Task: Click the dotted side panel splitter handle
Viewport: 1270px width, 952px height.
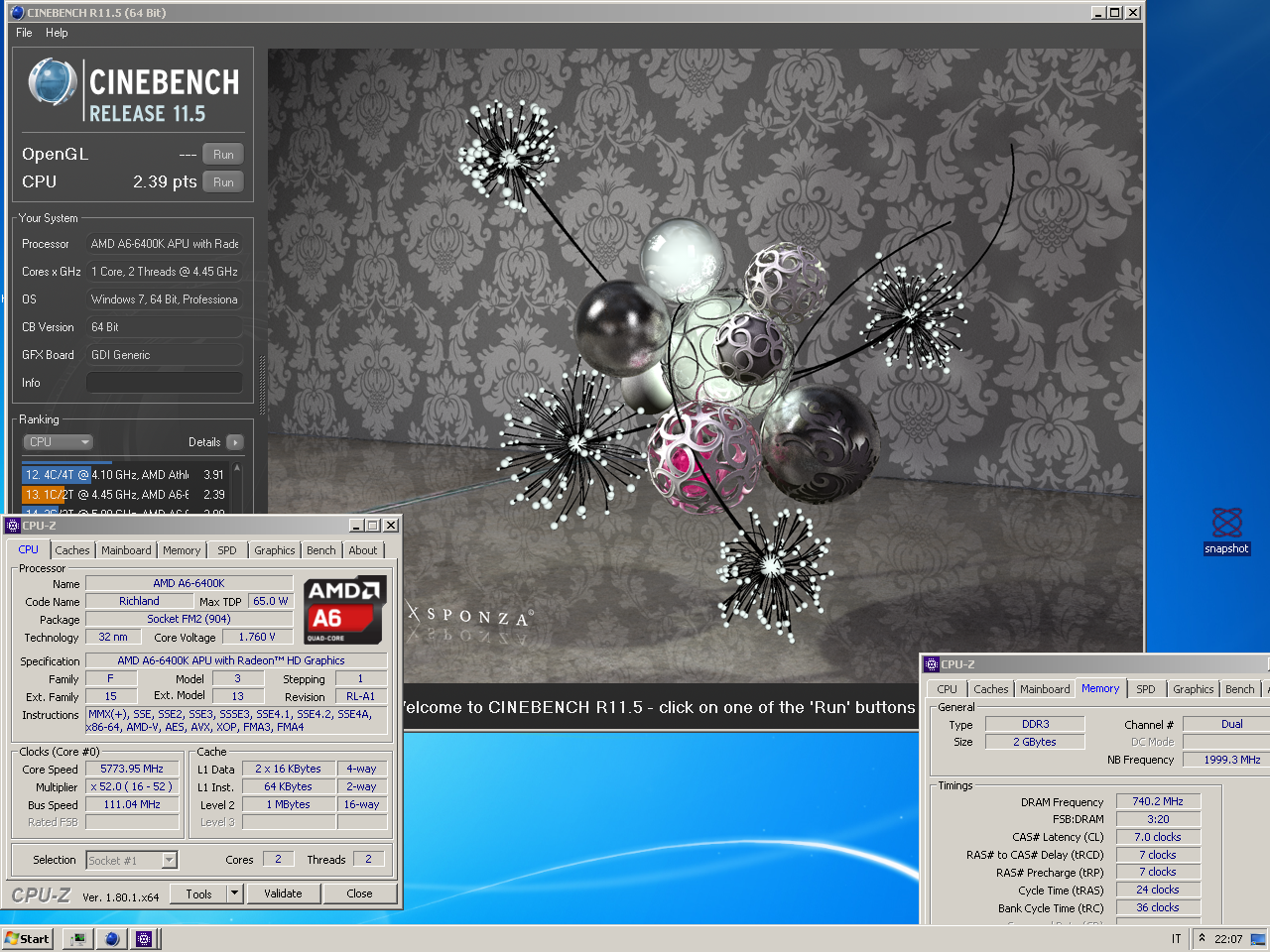Action: pyautogui.click(x=262, y=386)
